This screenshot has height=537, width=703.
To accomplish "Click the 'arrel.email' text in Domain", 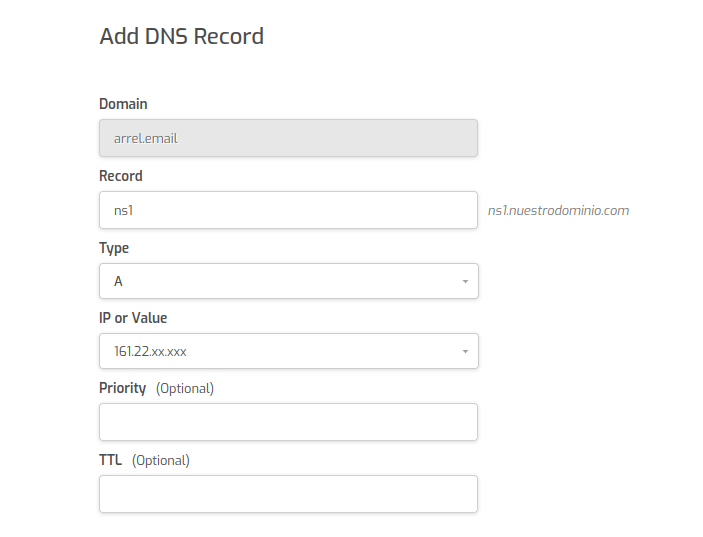I will click(x=146, y=139).
